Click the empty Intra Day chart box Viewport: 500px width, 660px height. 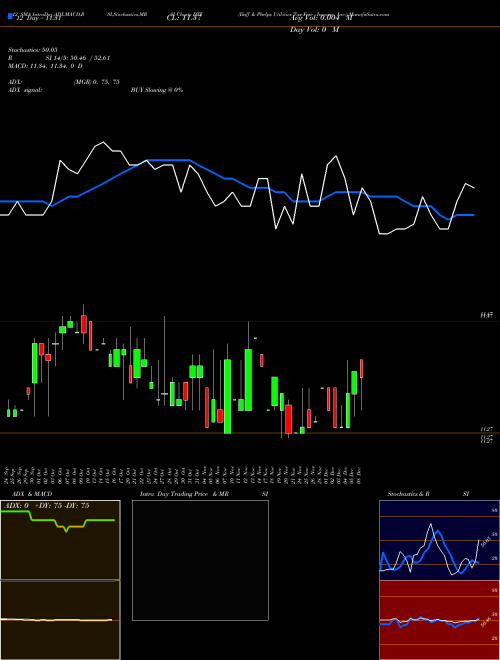pos(200,560)
